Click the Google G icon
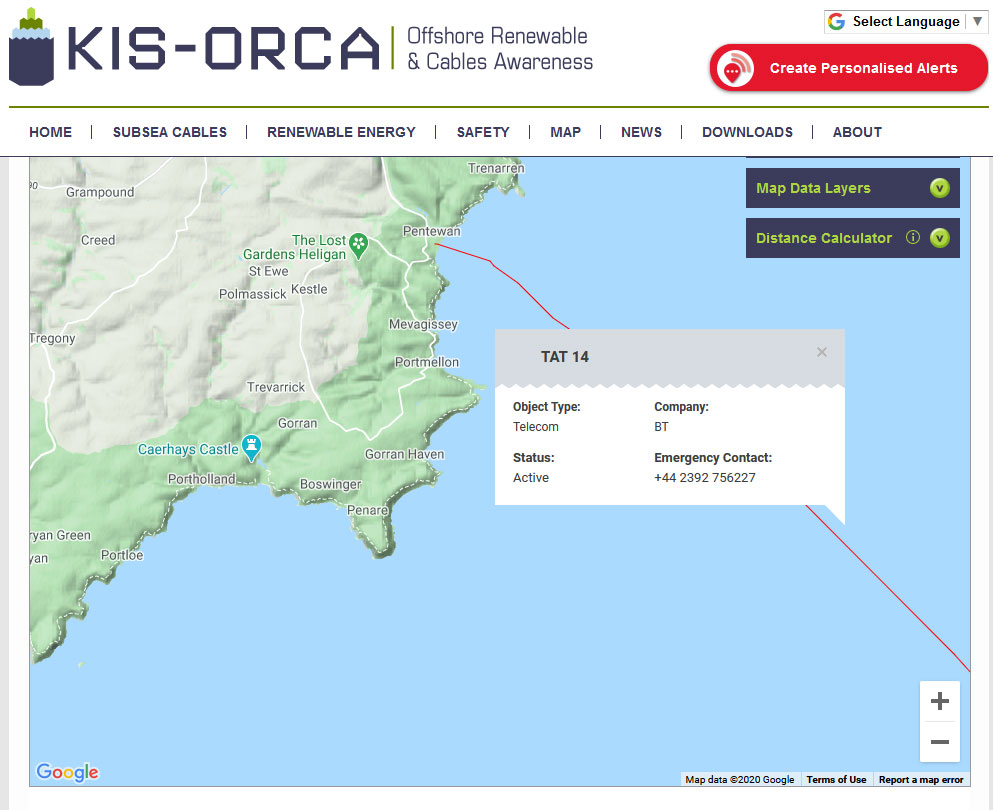 (x=837, y=22)
